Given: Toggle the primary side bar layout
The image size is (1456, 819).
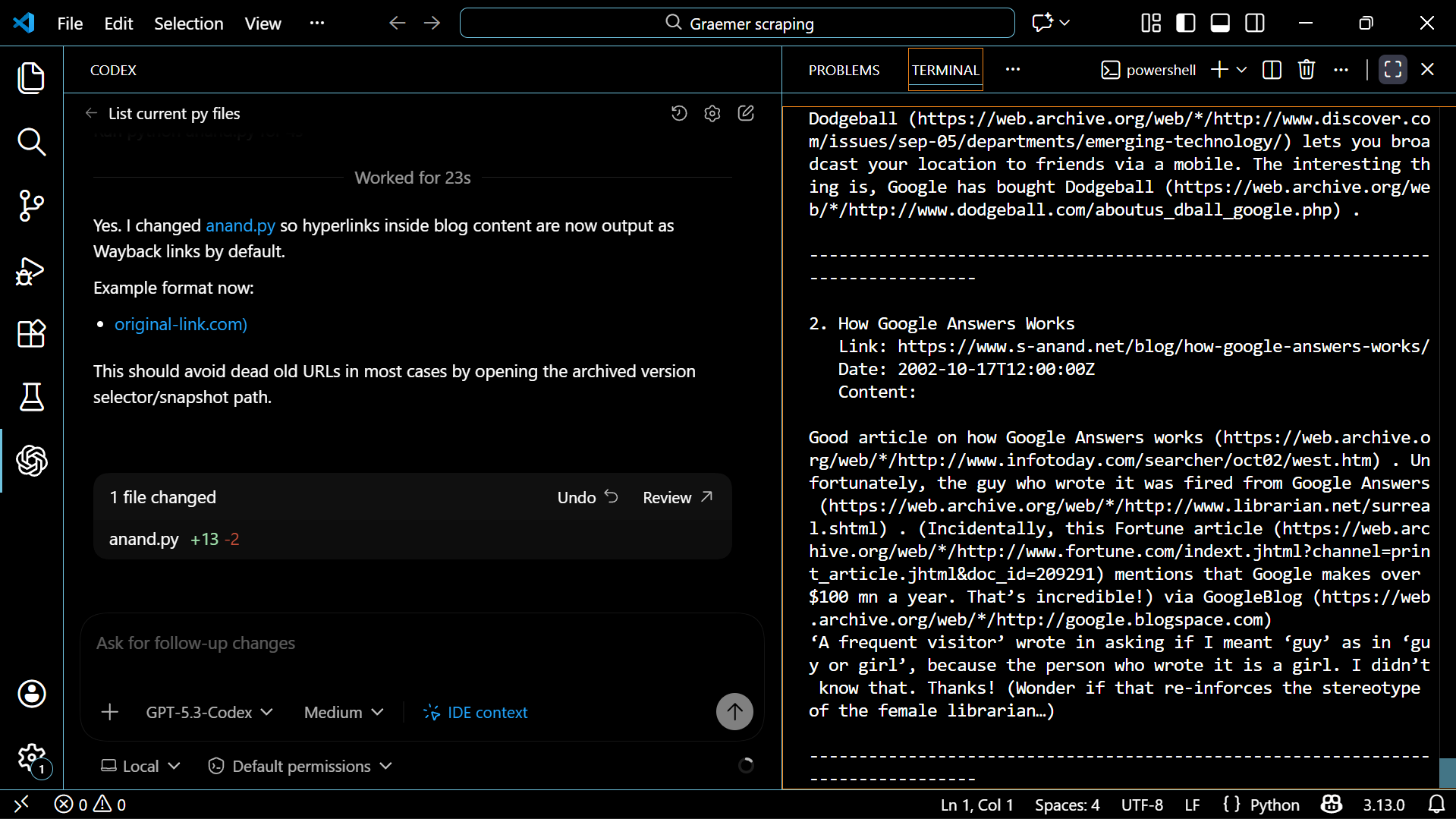Looking at the screenshot, I should point(1185,24).
